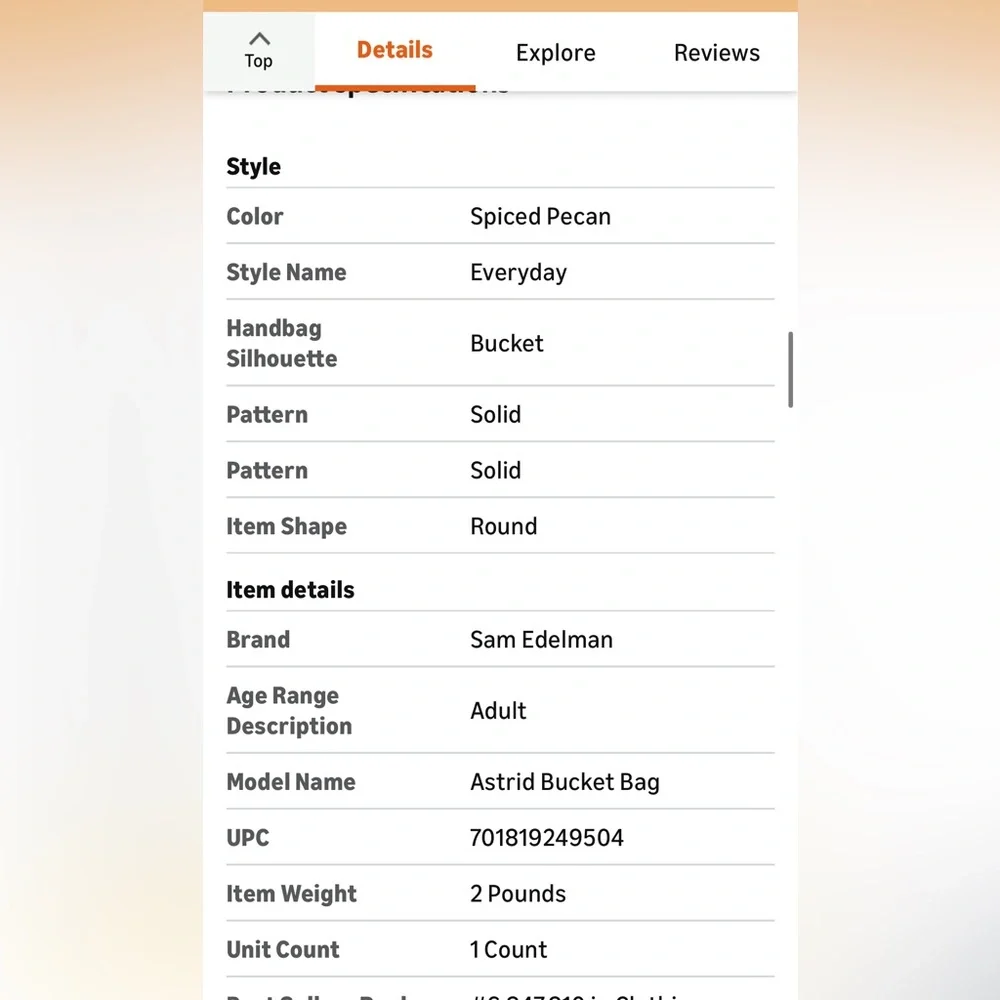Click the 'Style Name' row label

(x=286, y=273)
